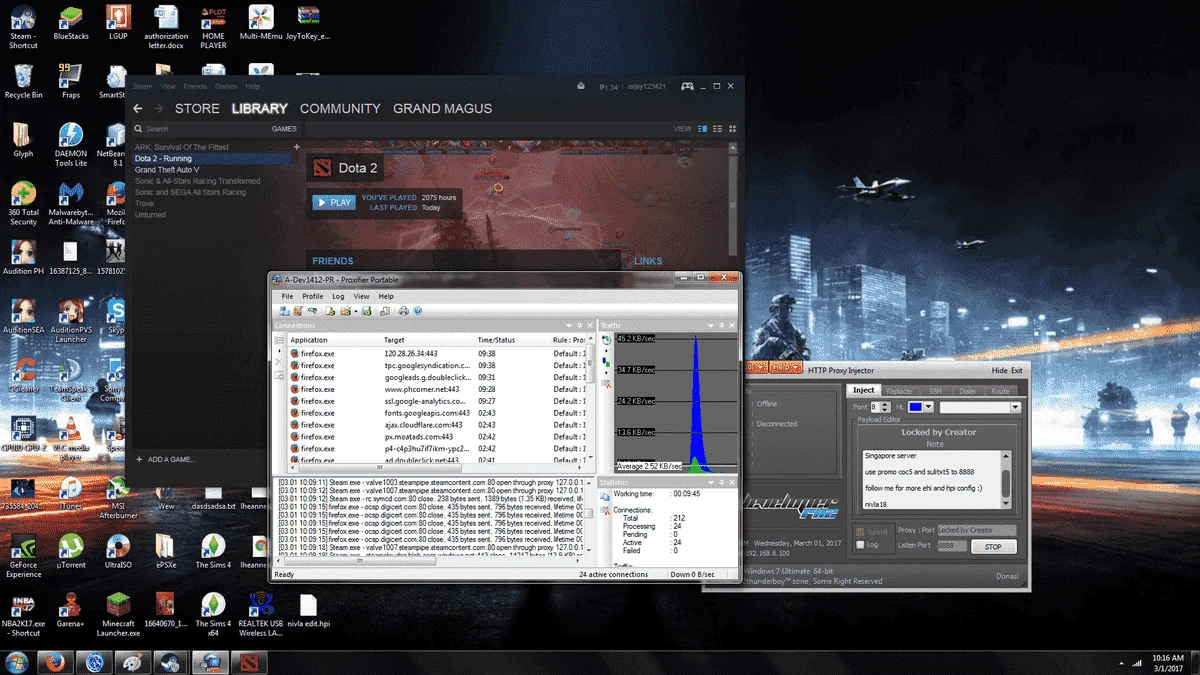Click the Donasi link in Proxy Injector
This screenshot has width=1200, height=675.
(x=1007, y=576)
